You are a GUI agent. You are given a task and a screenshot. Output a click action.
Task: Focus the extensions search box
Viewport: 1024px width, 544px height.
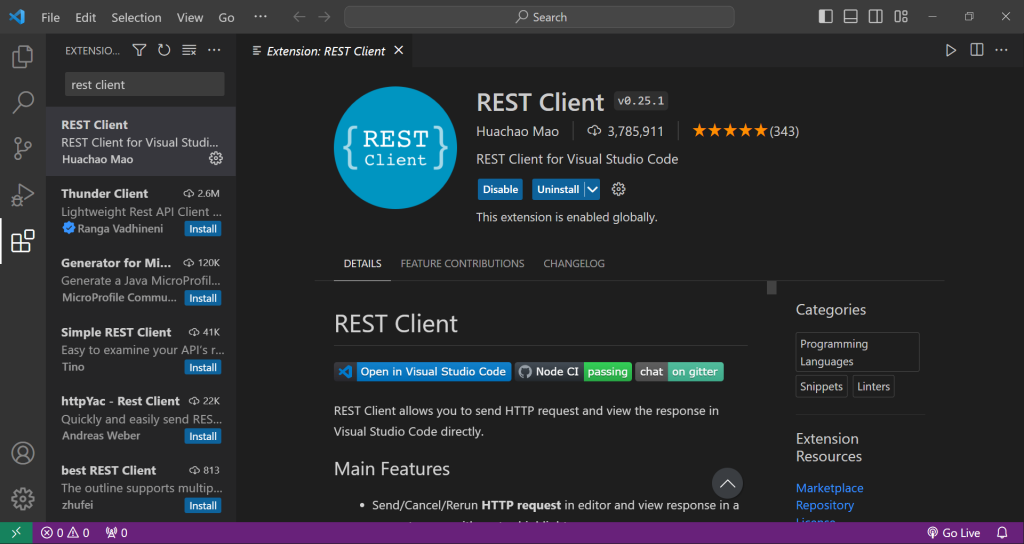pyautogui.click(x=144, y=84)
